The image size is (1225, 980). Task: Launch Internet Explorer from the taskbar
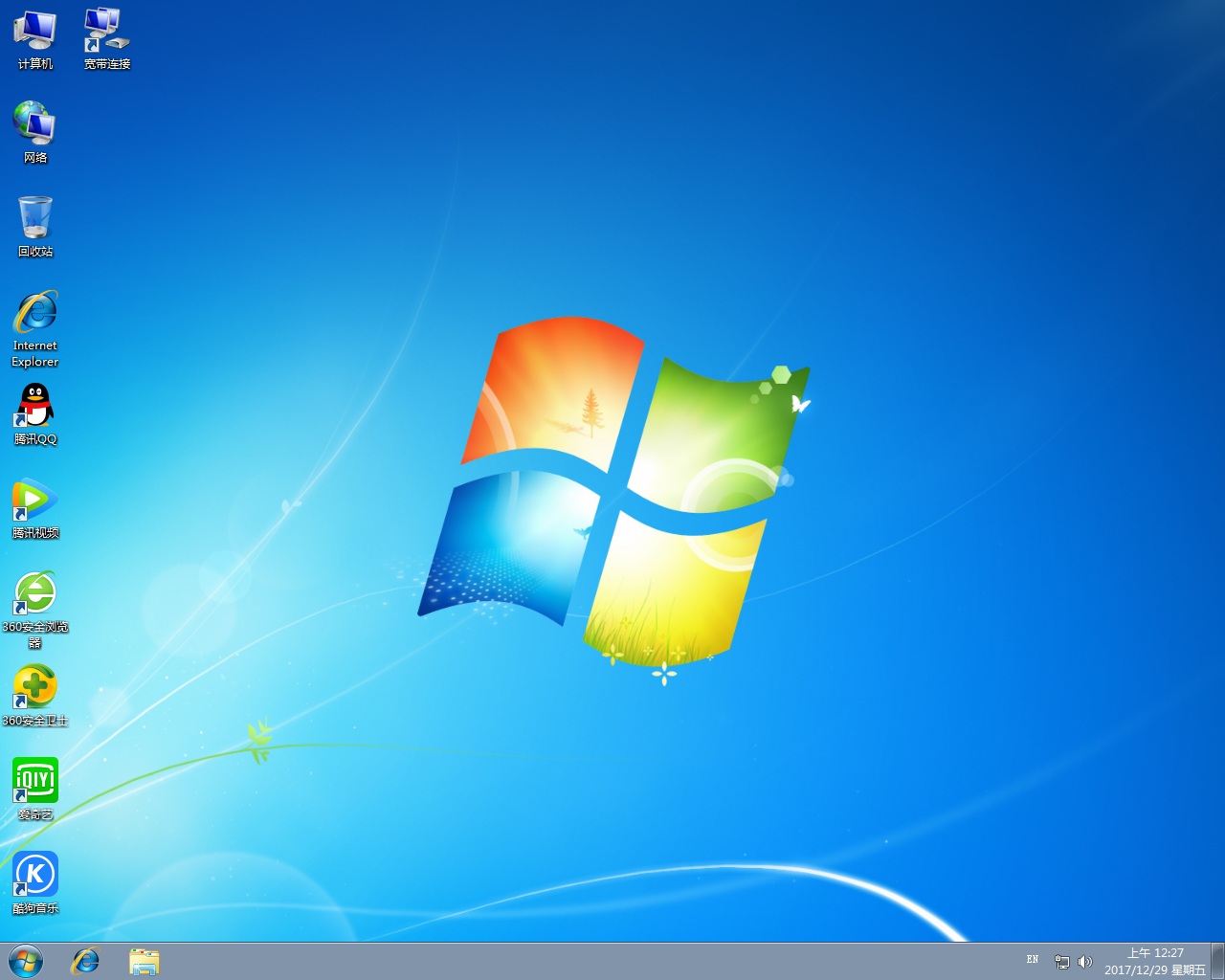coord(84,961)
